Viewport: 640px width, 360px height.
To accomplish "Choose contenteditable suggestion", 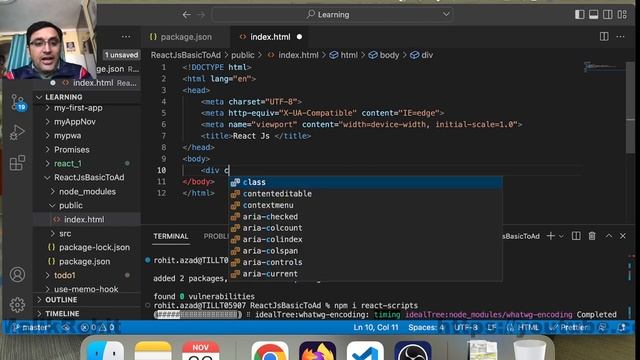I will (x=365, y=193).
